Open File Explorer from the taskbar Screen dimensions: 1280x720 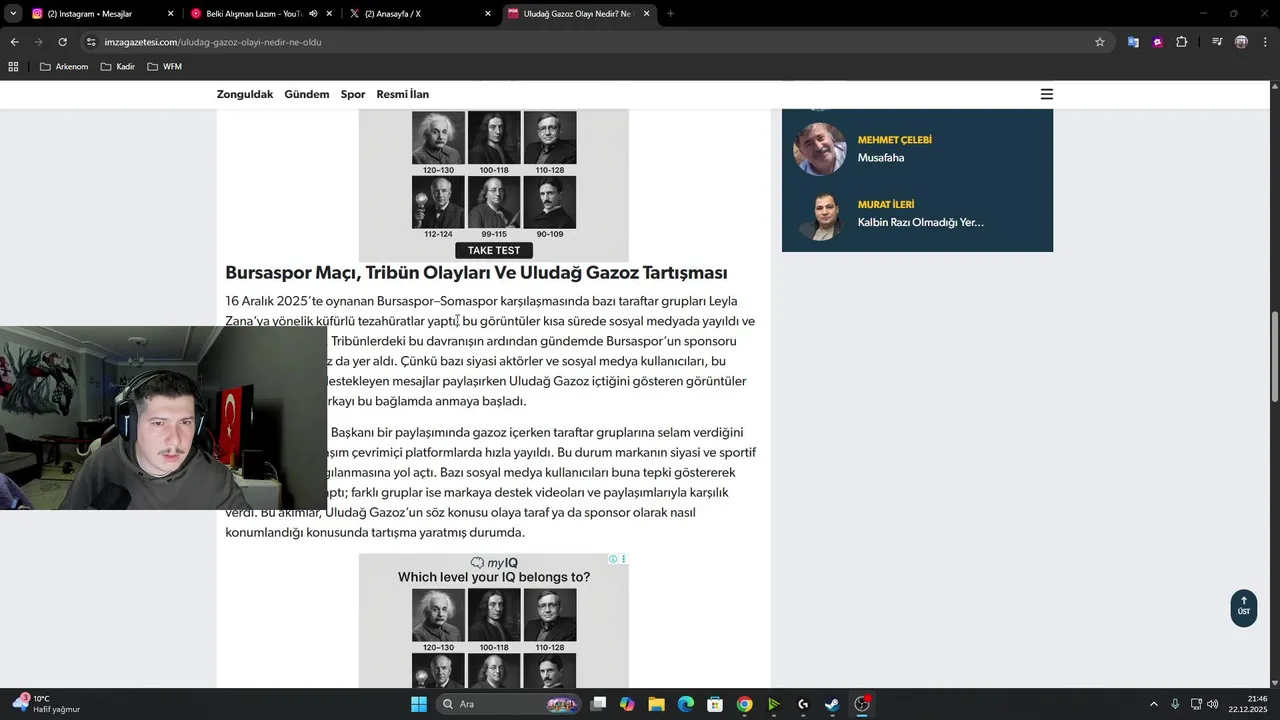click(656, 704)
